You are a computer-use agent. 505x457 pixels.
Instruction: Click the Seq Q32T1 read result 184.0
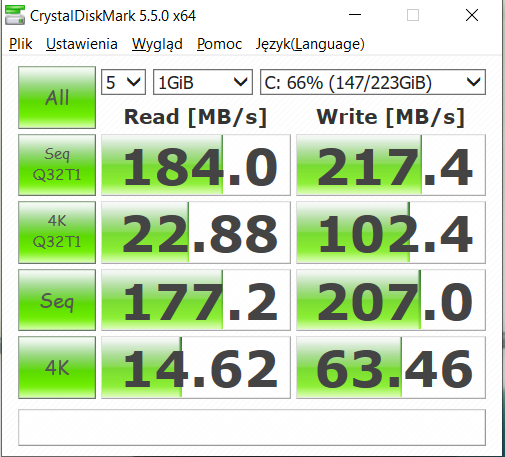coord(196,165)
